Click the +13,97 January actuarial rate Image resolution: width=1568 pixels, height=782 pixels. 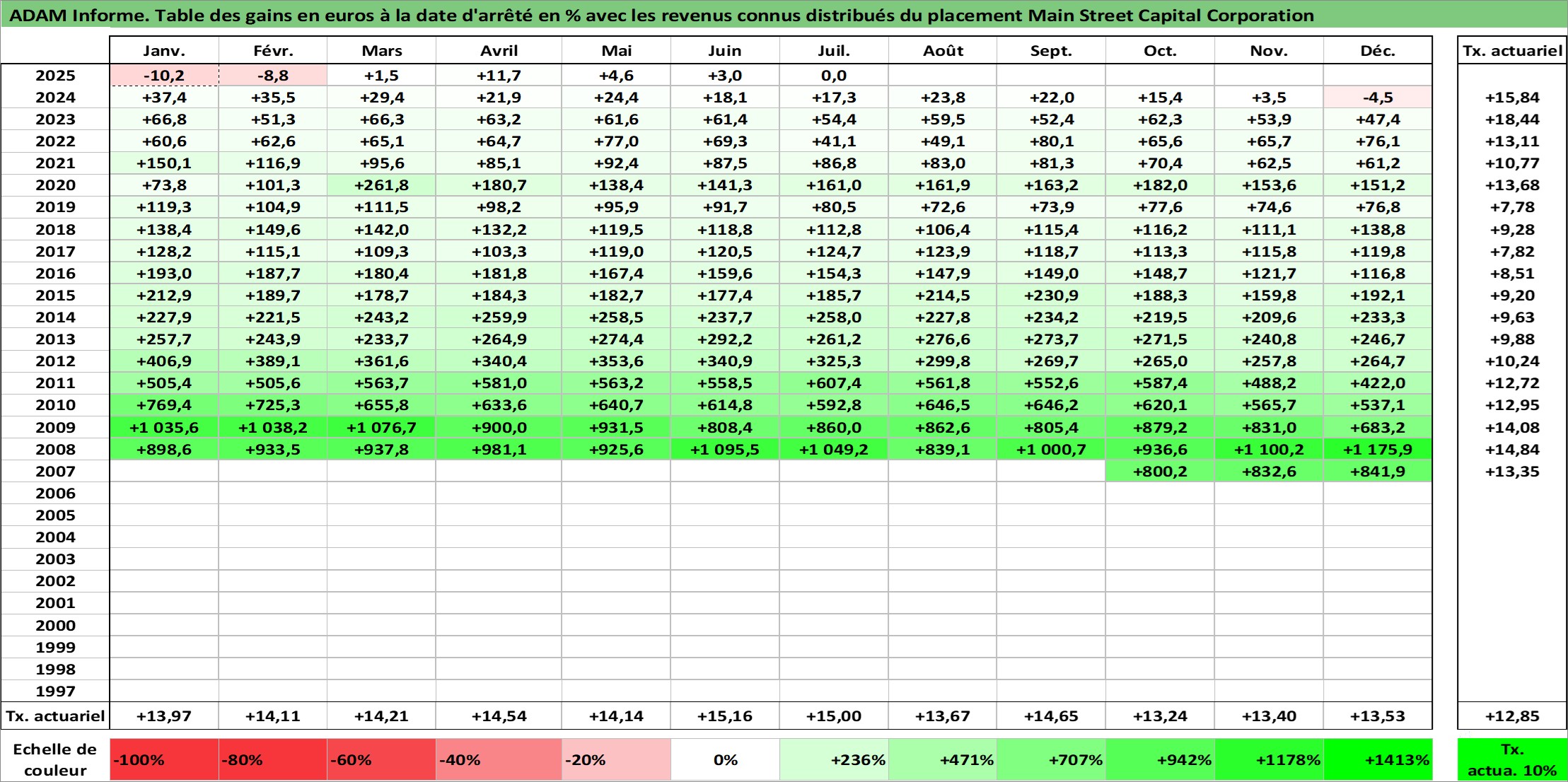pos(164,716)
